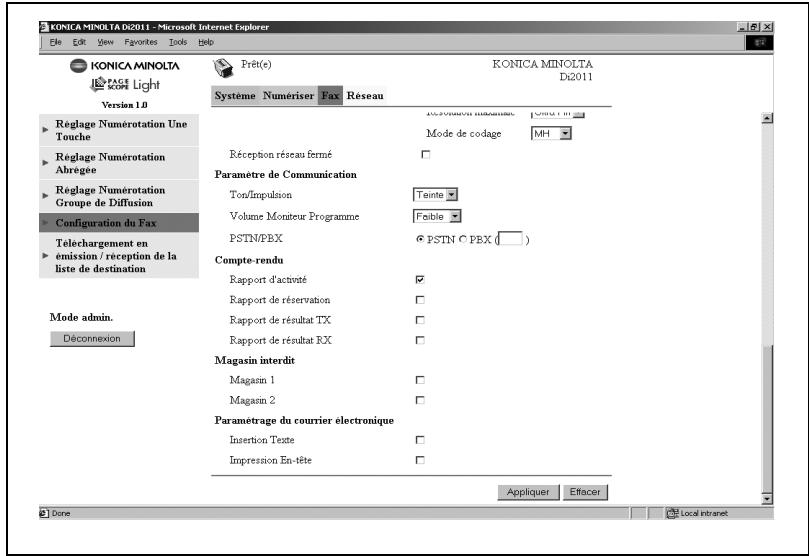The image size is (809, 556).
Task: Click the Magasin interdit heading
Action: pyautogui.click(x=254, y=360)
